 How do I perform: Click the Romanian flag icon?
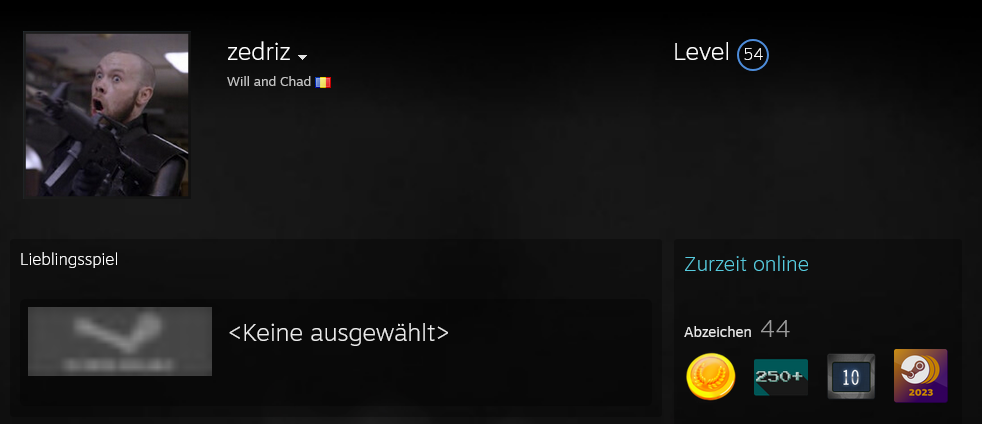pyautogui.click(x=323, y=82)
